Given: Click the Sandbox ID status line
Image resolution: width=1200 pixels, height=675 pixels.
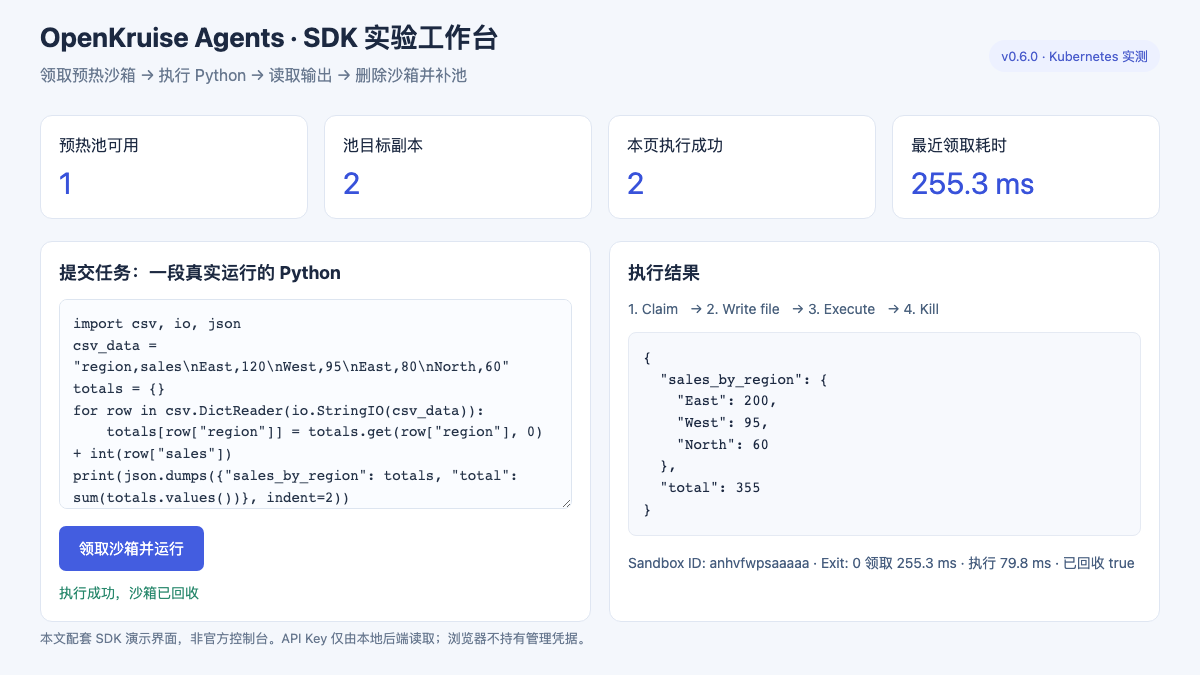Looking at the screenshot, I should (881, 563).
